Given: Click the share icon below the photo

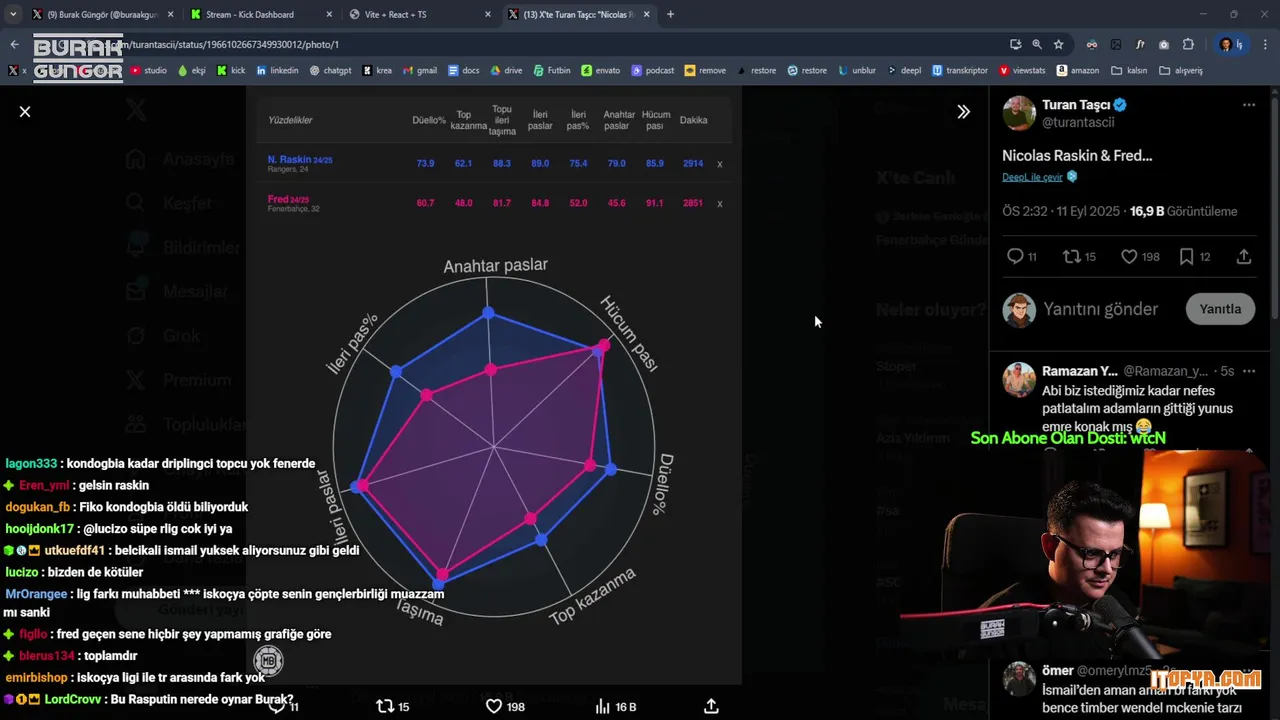Looking at the screenshot, I should pyautogui.click(x=711, y=706).
